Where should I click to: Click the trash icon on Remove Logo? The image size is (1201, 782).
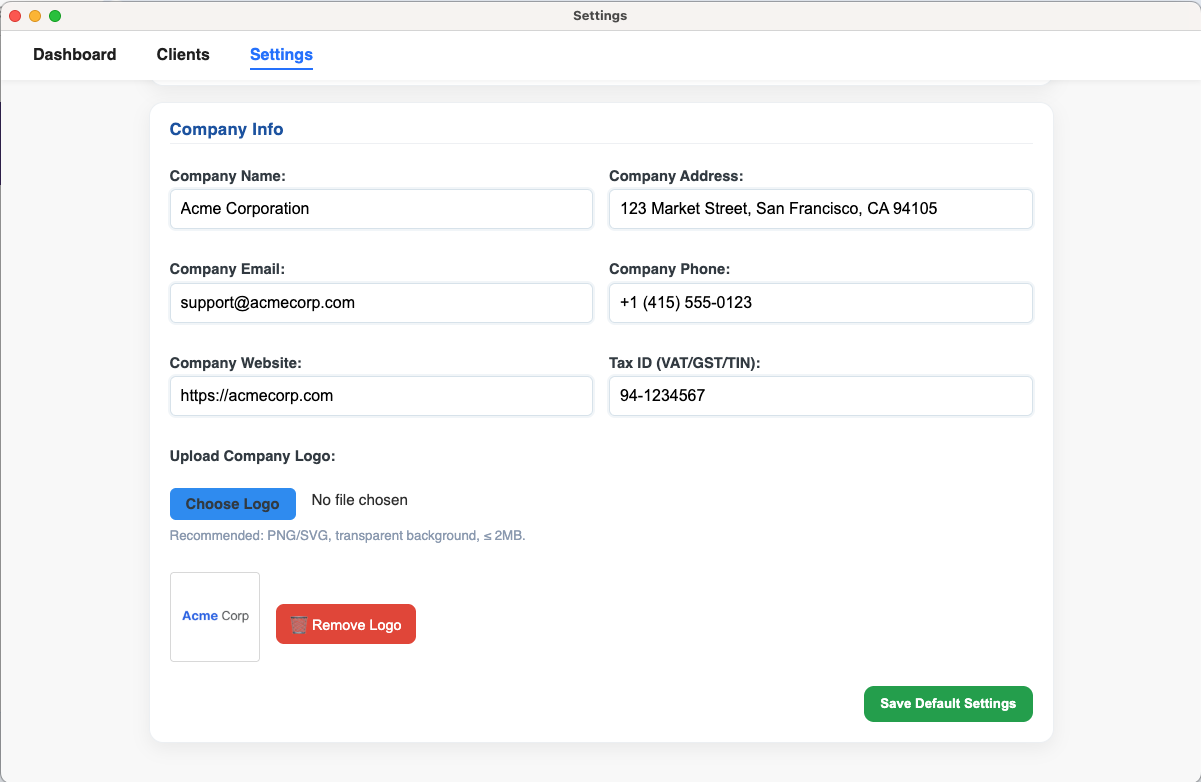[299, 625]
